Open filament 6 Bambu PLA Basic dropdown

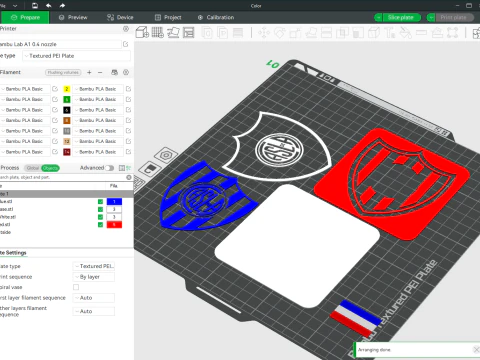pyautogui.click(x=98, y=110)
